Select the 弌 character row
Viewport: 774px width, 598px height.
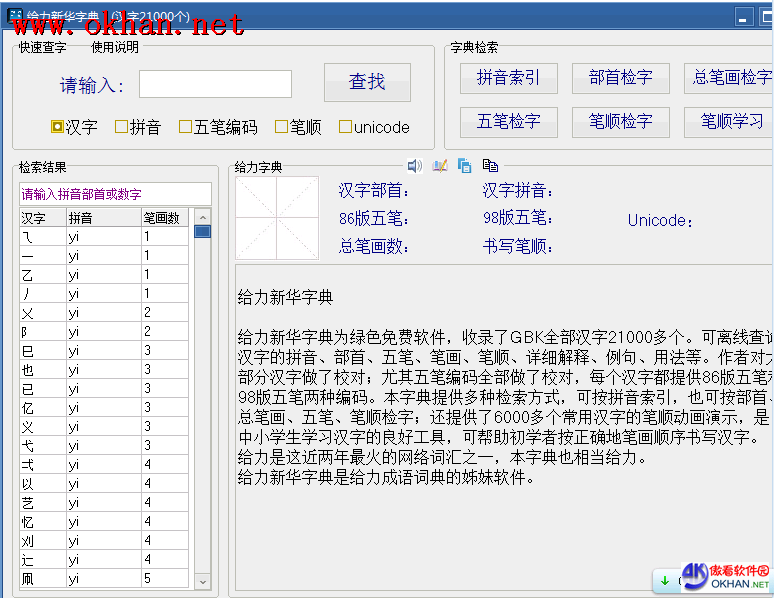(104, 465)
